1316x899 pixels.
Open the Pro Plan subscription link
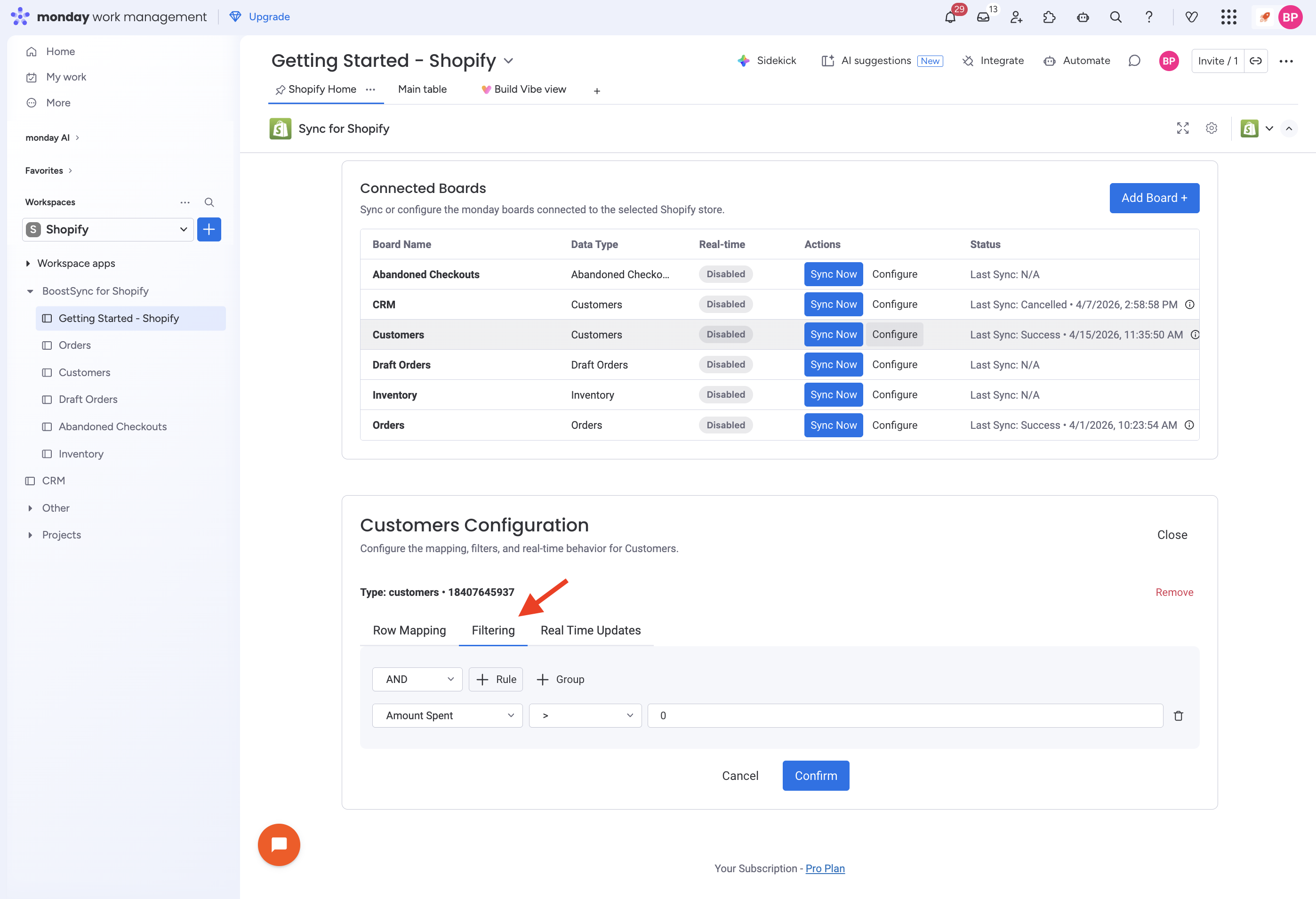pyautogui.click(x=825, y=868)
